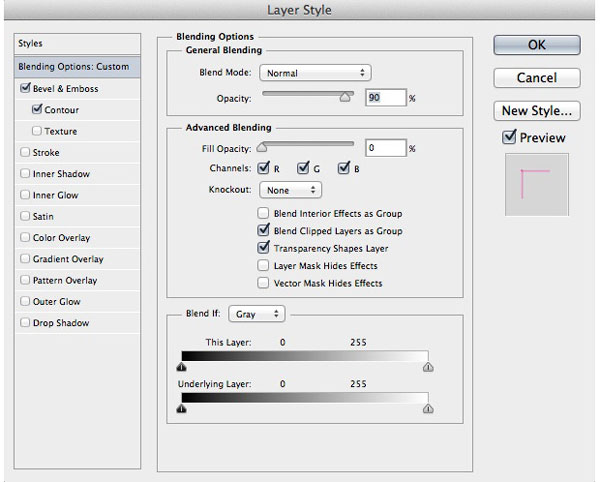The height and width of the screenshot is (482, 600).
Task: Toggle the Preview checkbox
Action: [x=509, y=137]
